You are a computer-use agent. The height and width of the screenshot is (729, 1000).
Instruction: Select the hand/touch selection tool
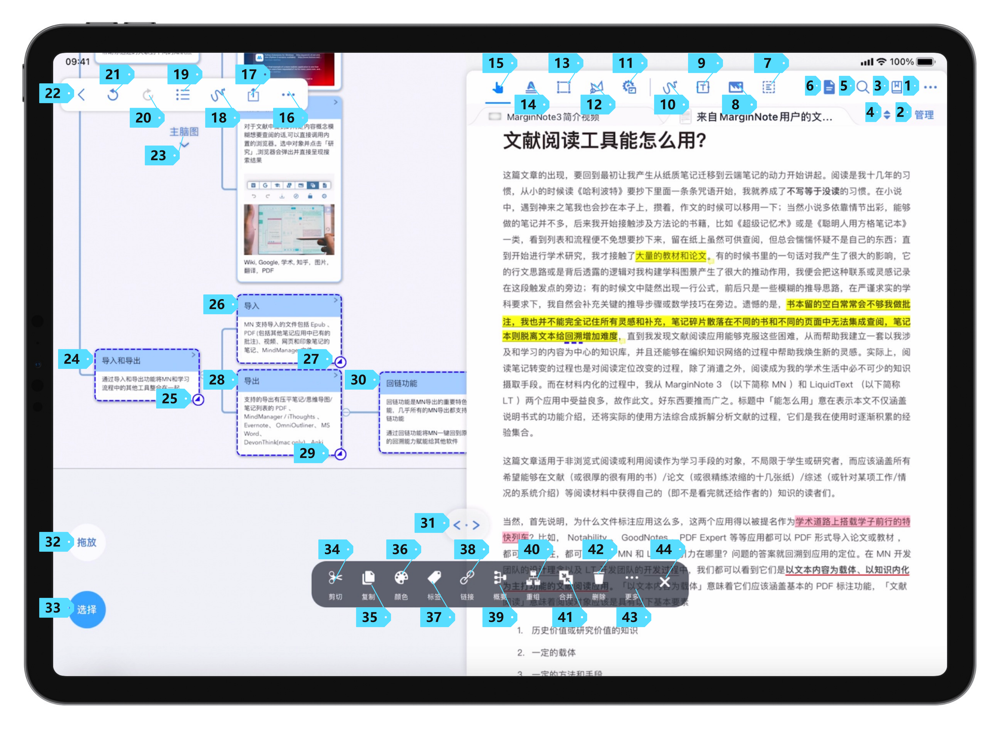(x=498, y=88)
